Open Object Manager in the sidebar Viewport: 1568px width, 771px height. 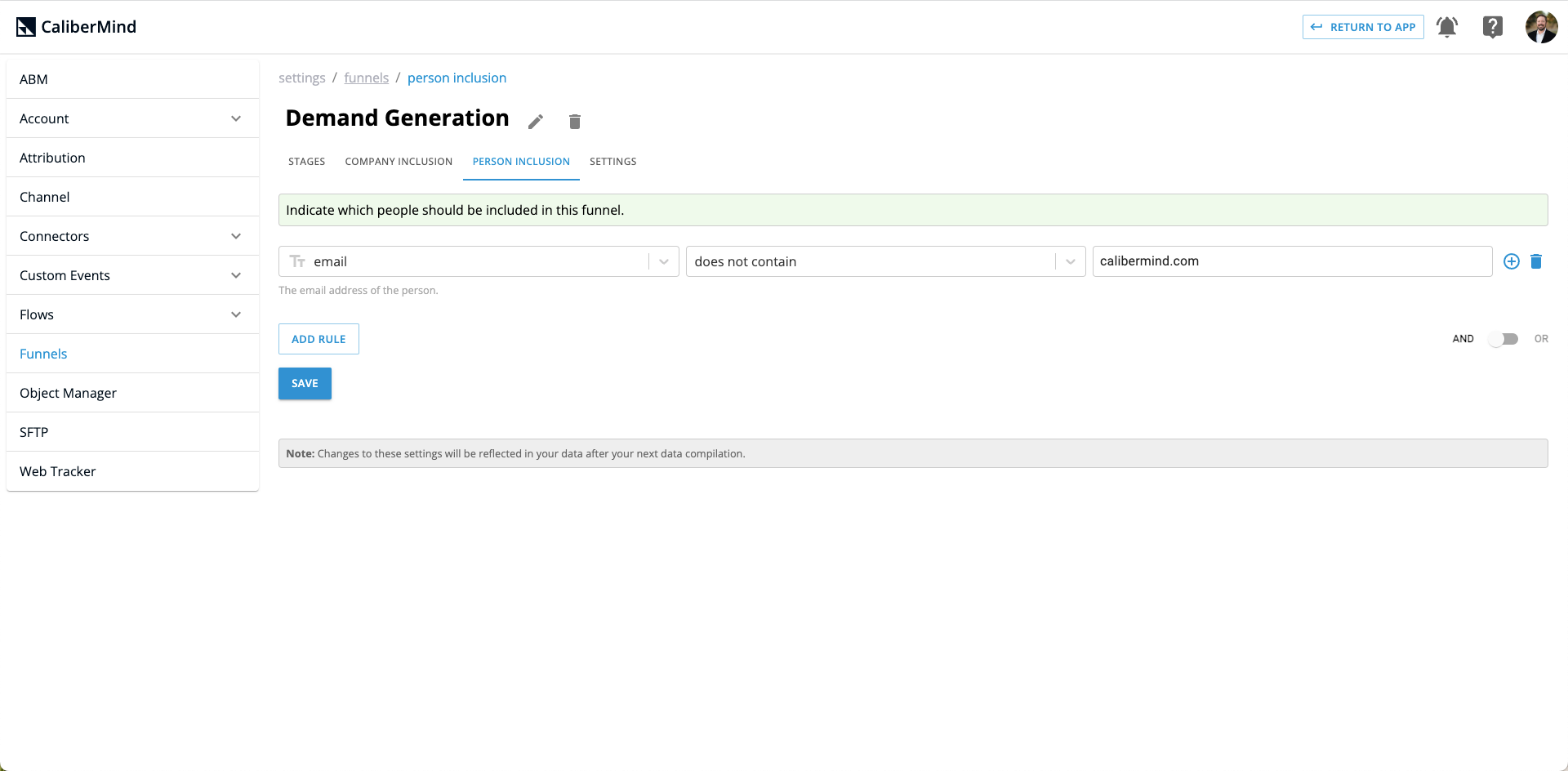(x=132, y=393)
